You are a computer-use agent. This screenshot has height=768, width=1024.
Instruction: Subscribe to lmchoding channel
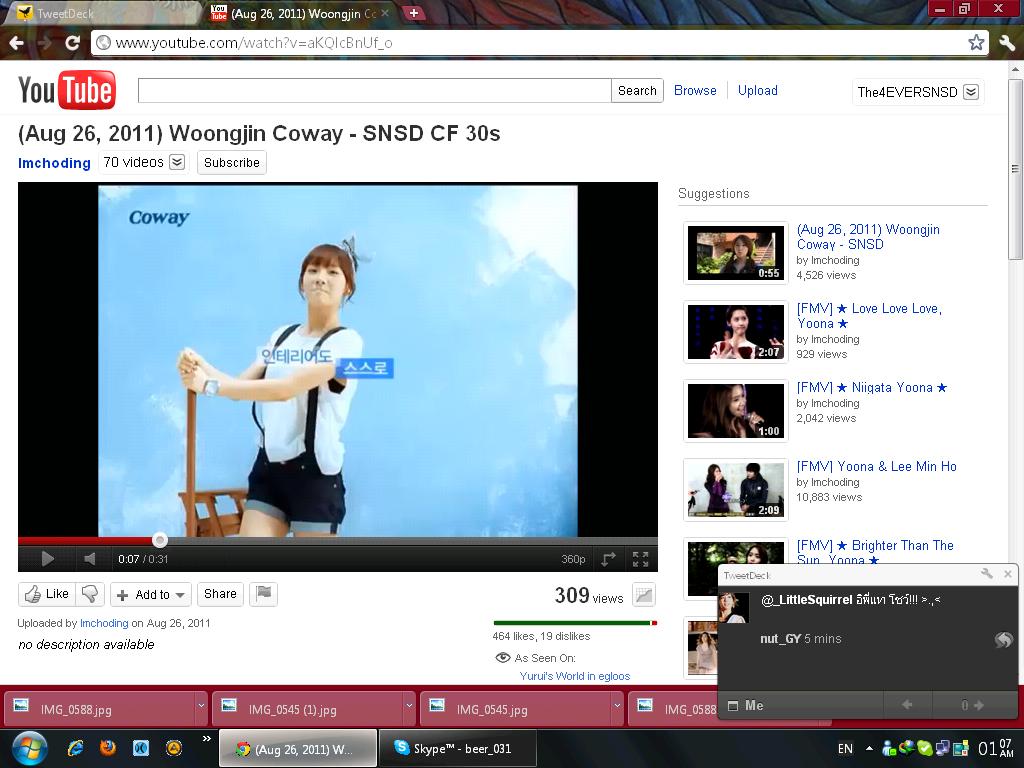click(232, 163)
